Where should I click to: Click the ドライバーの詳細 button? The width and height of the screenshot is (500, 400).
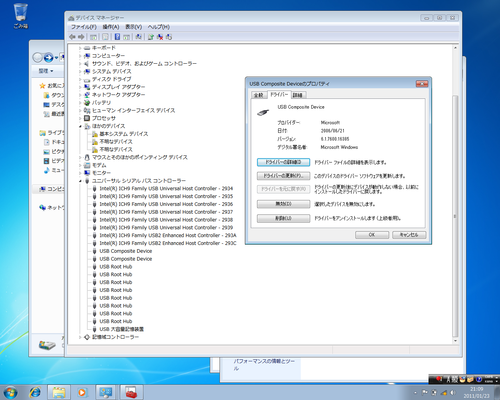283,162
